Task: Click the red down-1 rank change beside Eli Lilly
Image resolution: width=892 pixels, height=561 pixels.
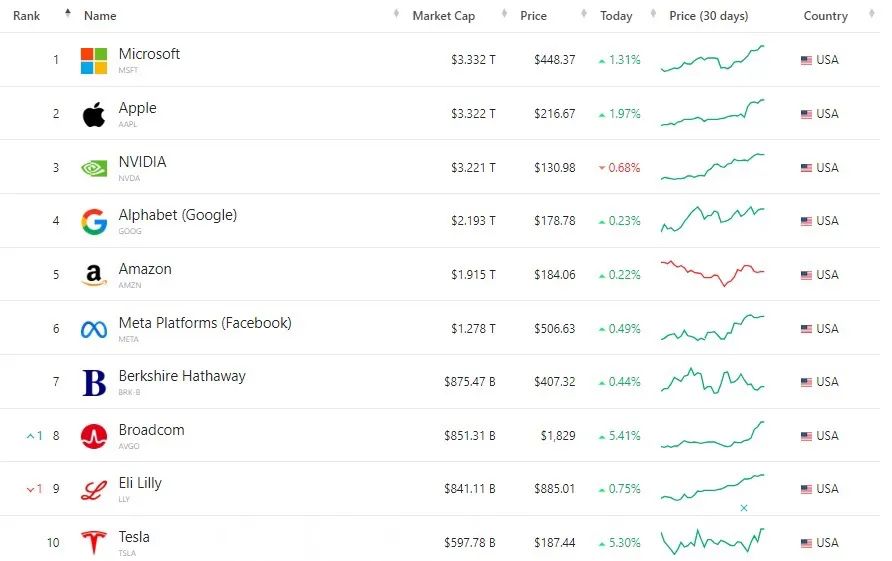Action: 34,489
